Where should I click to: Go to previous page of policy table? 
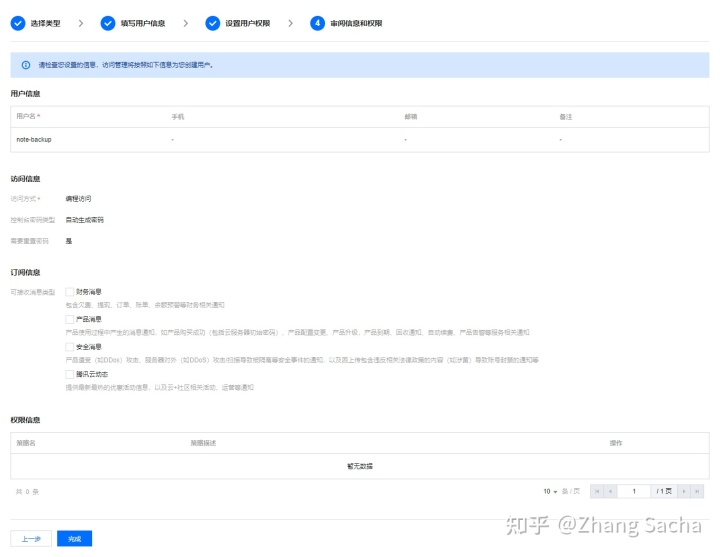click(x=610, y=491)
